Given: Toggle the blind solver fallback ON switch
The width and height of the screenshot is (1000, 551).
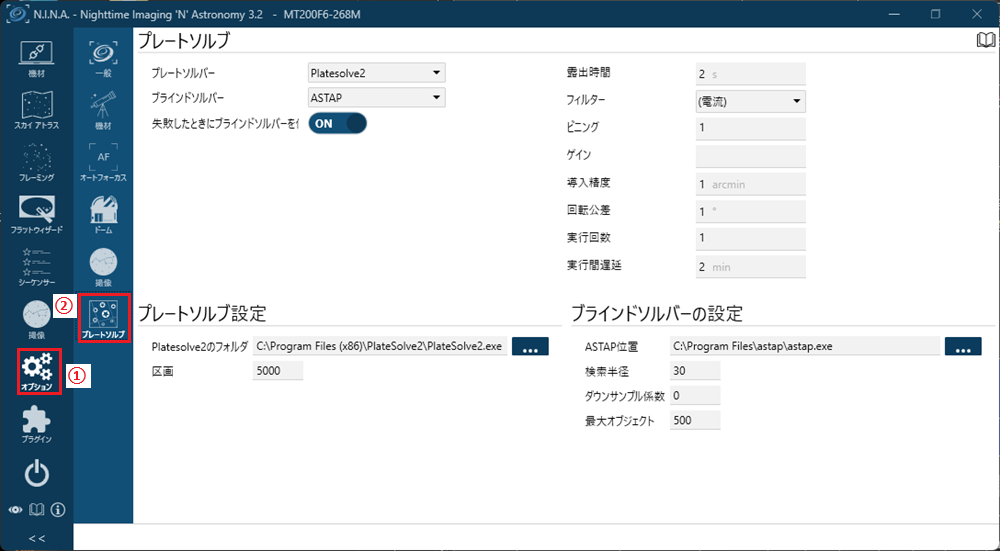Looking at the screenshot, I should [337, 123].
